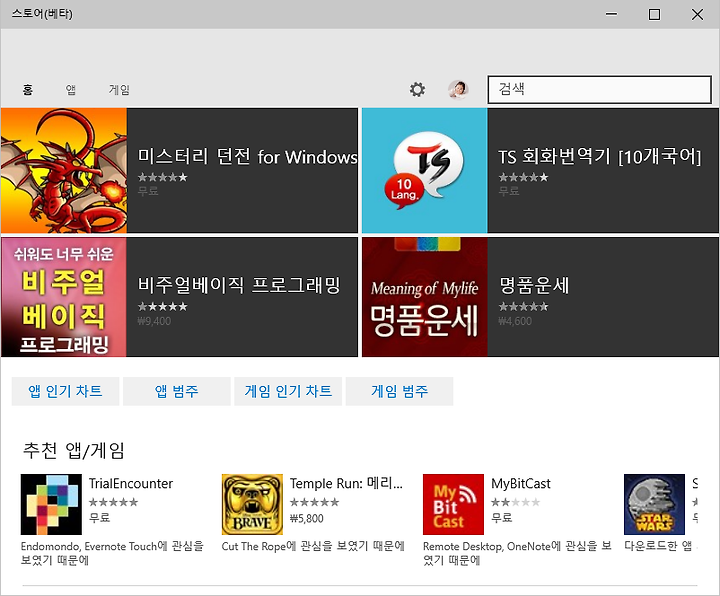Click the 무료 label under TrialEncounter
The height and width of the screenshot is (596, 720).
(x=99, y=518)
